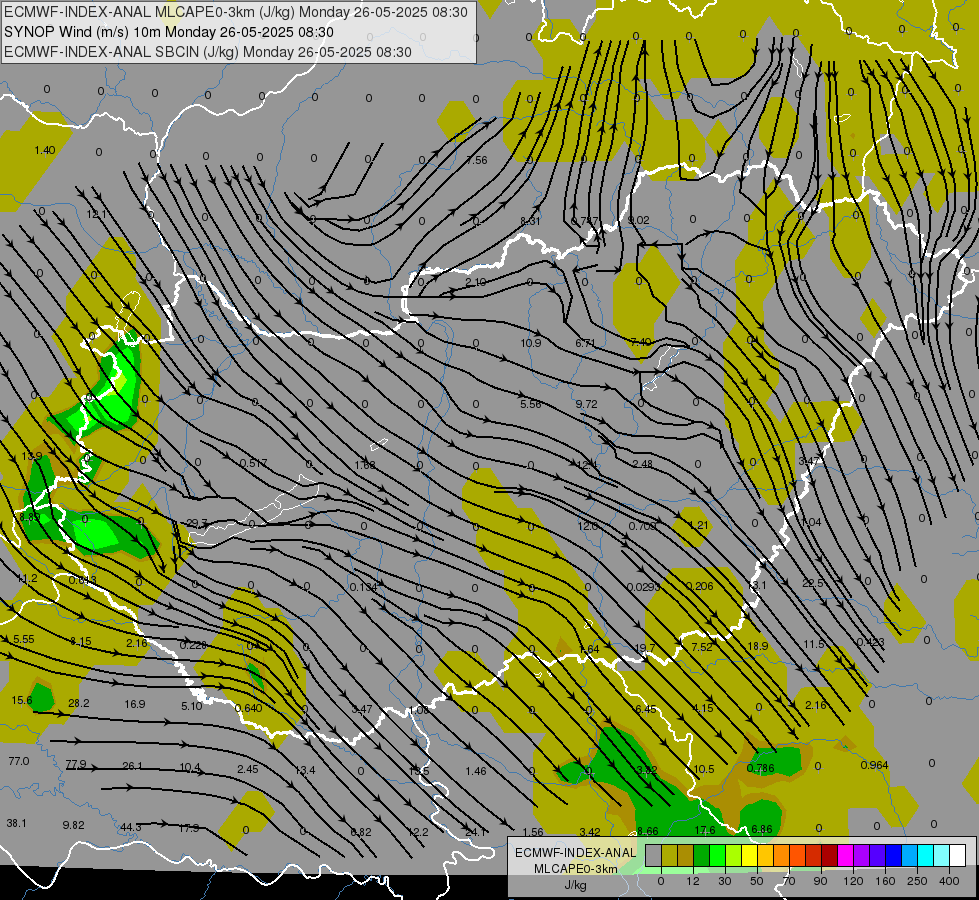
Task: Click the map value 6.71
Action: (585, 343)
